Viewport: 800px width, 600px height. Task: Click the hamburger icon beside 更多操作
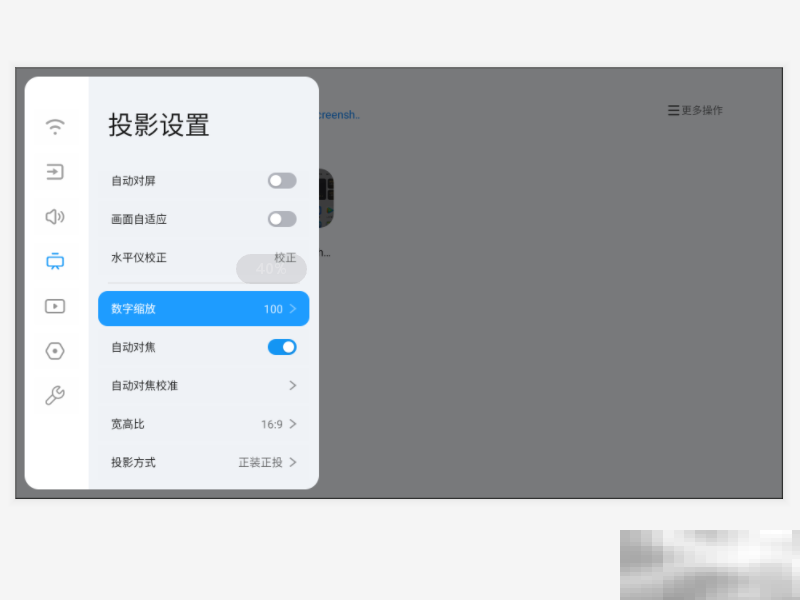pos(673,110)
